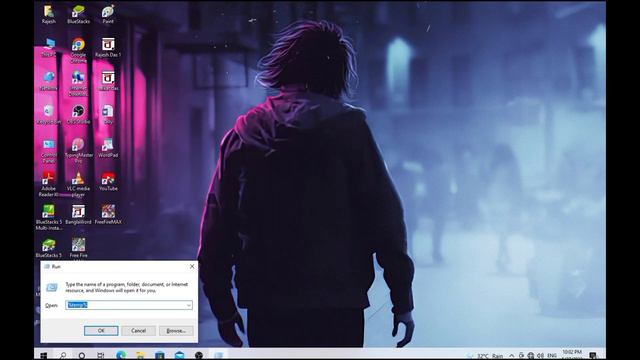The image size is (640, 360).
Task: Open the Windows Start menu
Action: 43,356
